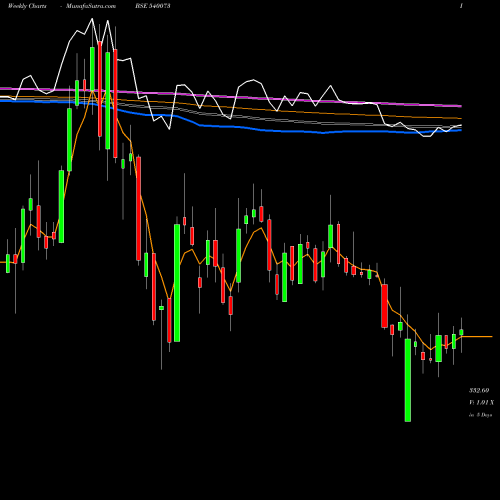Click the 'V: 1.91 X' volume text

pyautogui.click(x=481, y=403)
